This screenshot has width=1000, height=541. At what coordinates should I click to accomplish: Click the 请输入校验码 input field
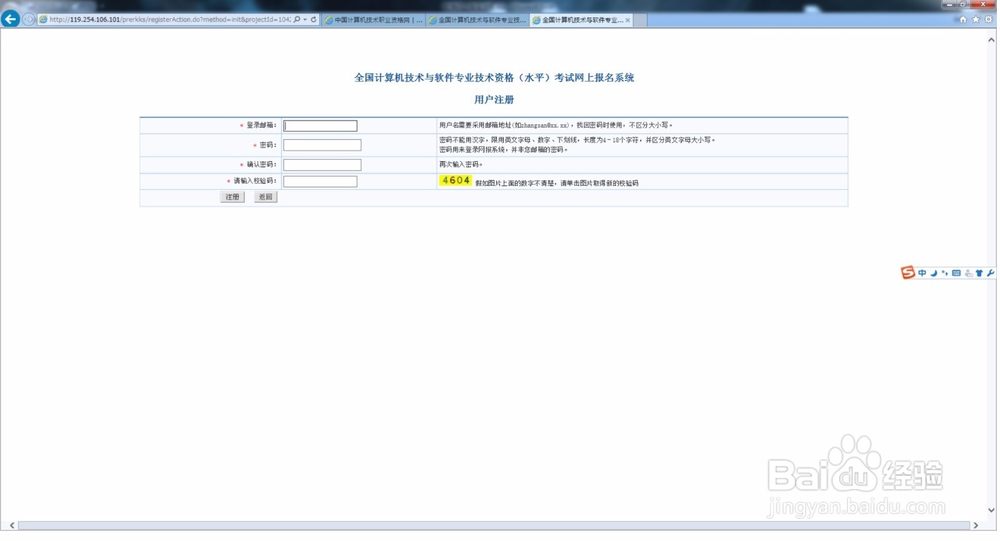coord(320,181)
